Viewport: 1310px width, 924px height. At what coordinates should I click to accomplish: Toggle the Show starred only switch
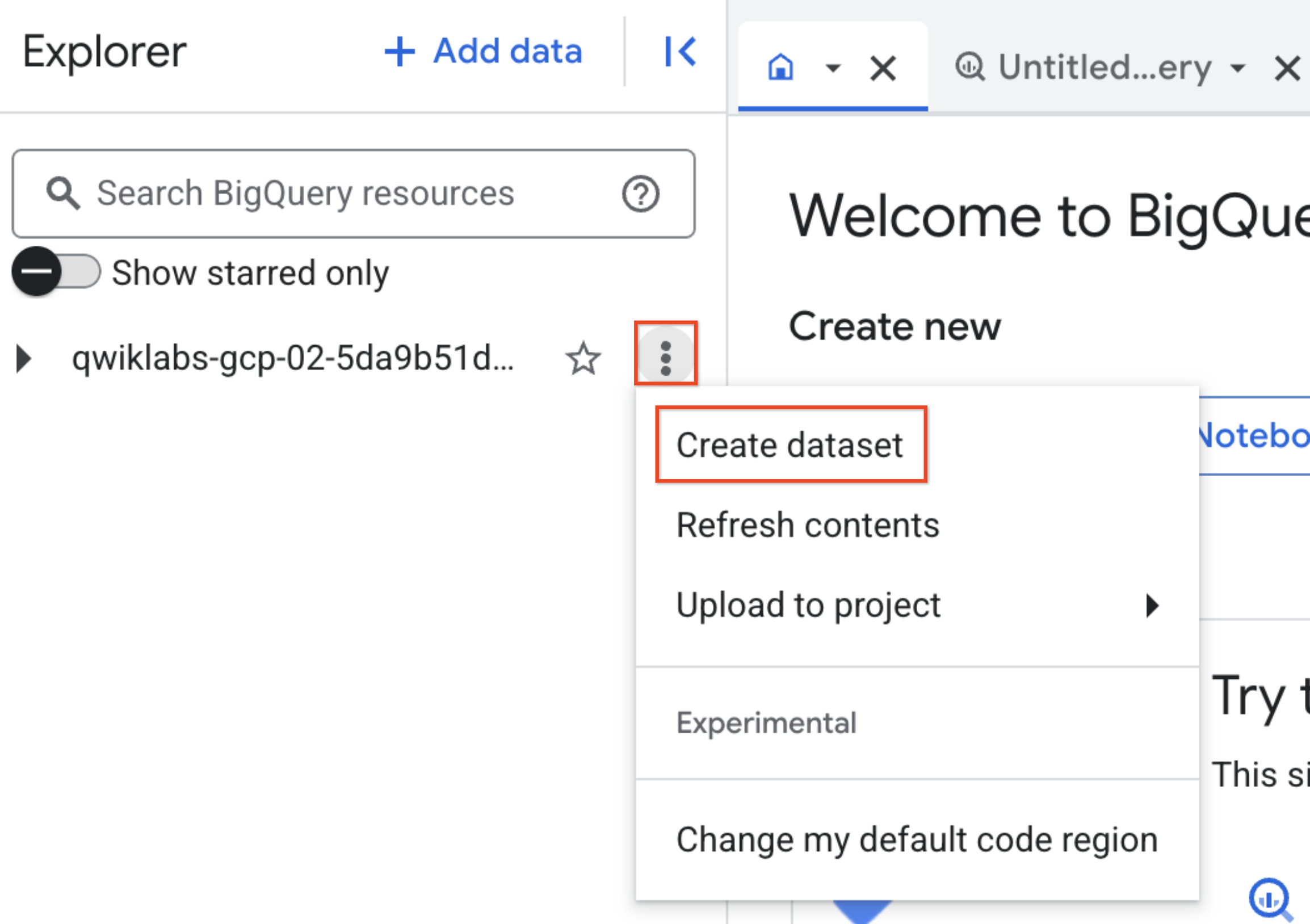pyautogui.click(x=56, y=271)
